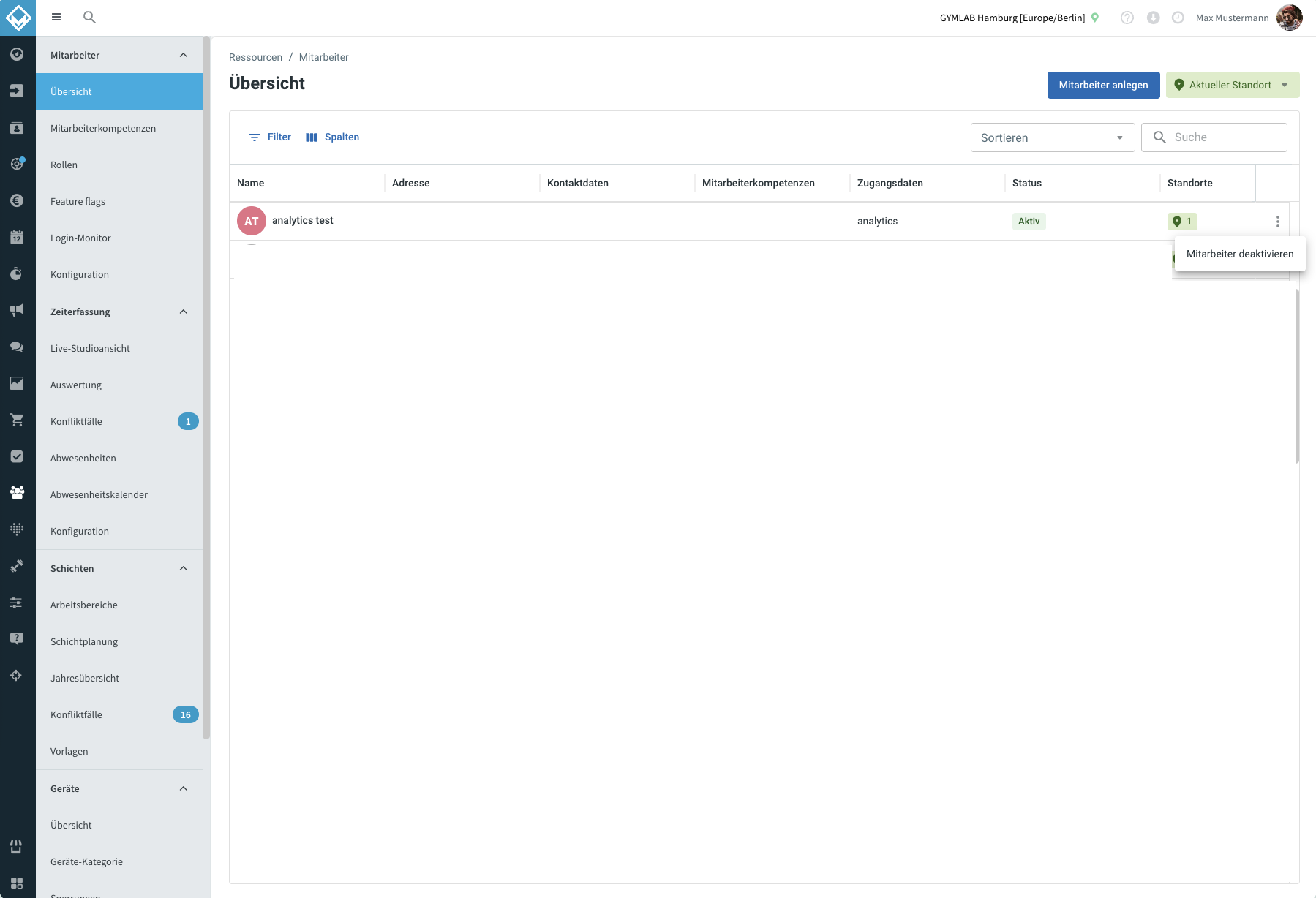This screenshot has height=898, width=1316.
Task: Open the megaphone marketing sidebar icon
Action: tap(17, 310)
